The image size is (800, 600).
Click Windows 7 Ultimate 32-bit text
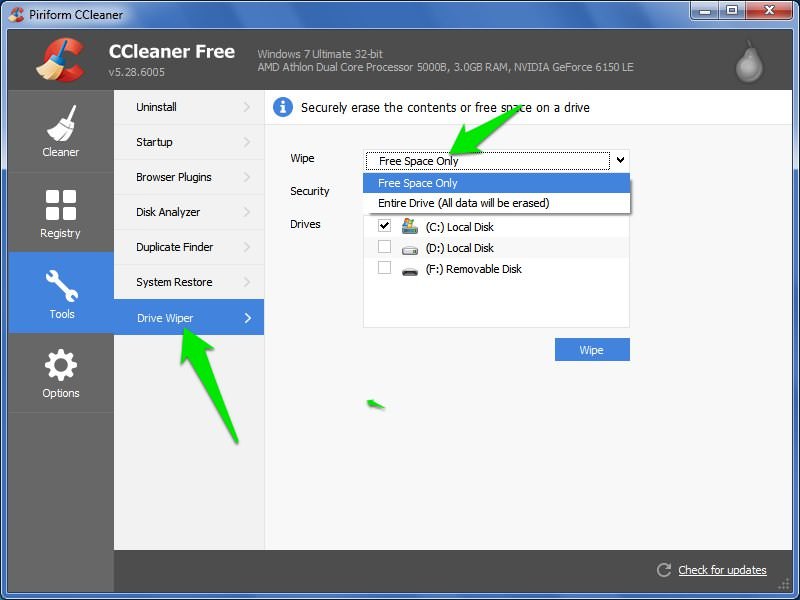[320, 54]
